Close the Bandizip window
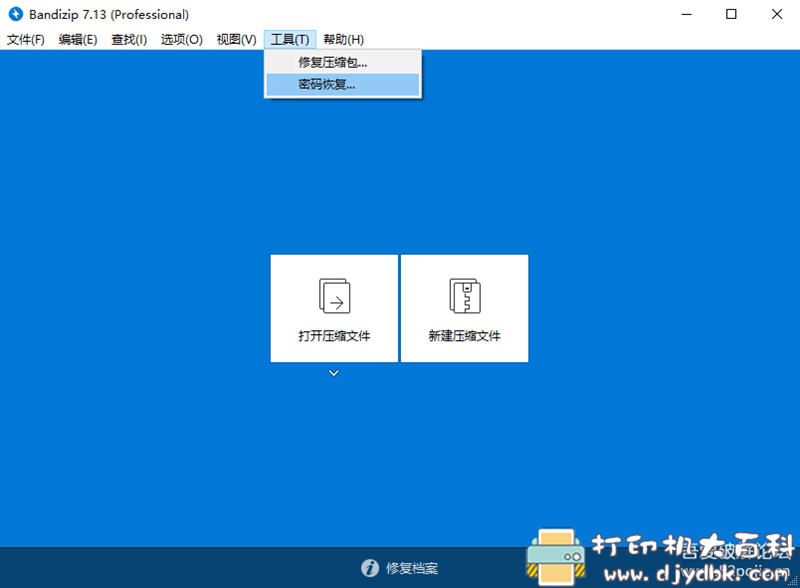This screenshot has height=588, width=800. [x=777, y=14]
